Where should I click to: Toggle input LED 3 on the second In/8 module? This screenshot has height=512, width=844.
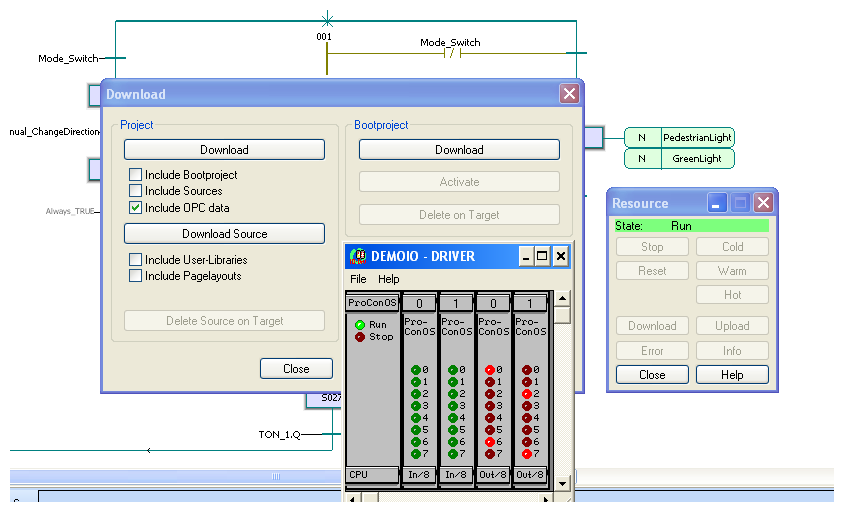452,406
